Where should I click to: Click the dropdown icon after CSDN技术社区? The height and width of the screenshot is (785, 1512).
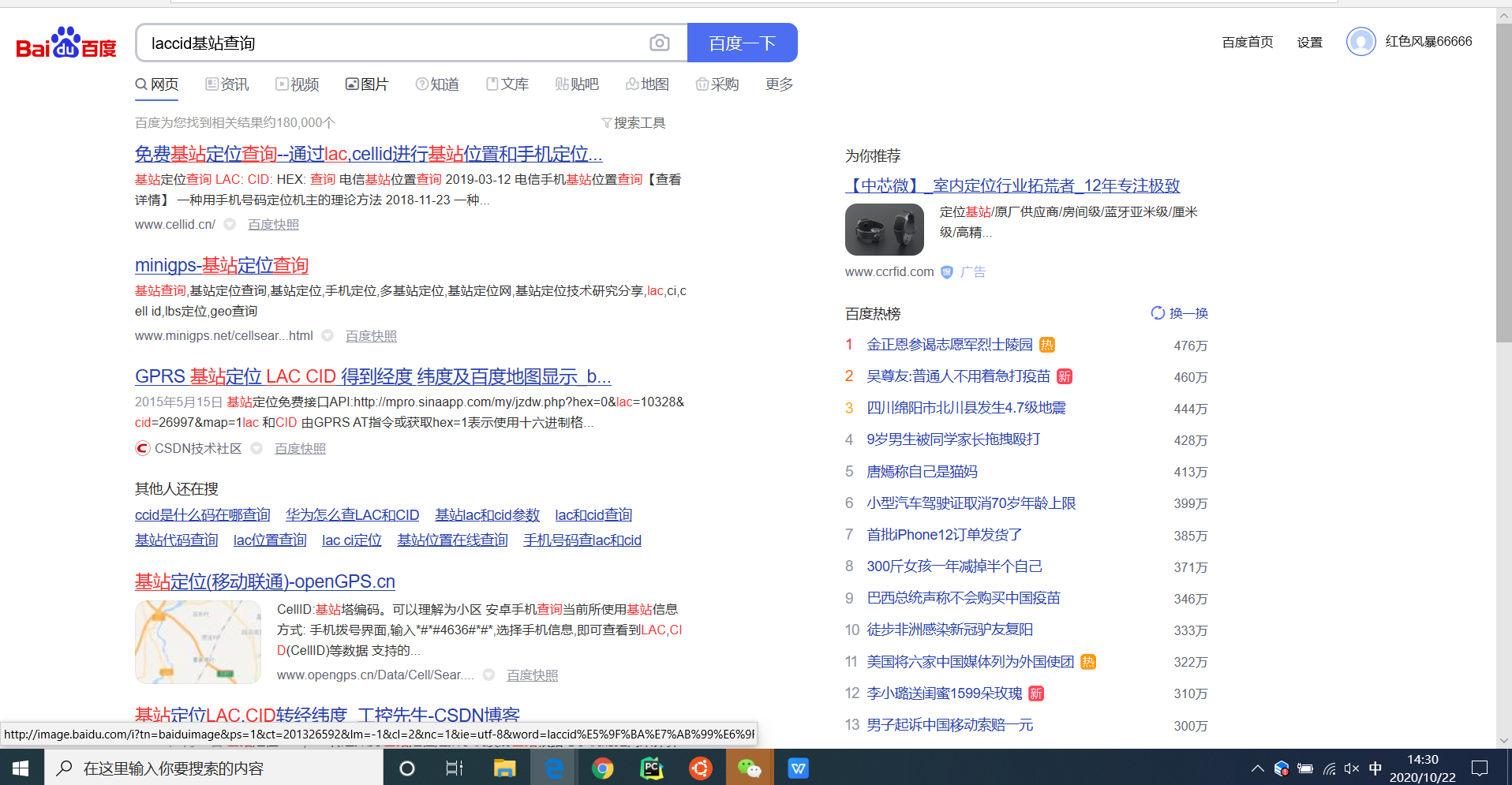(256, 448)
